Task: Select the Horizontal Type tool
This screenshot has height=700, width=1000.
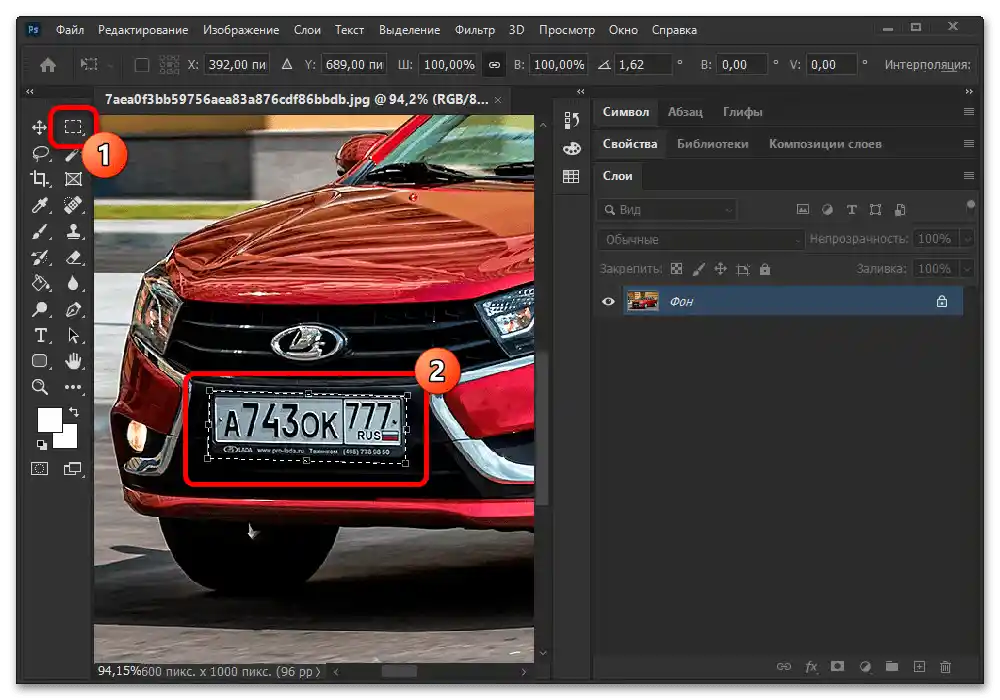Action: pos(40,335)
